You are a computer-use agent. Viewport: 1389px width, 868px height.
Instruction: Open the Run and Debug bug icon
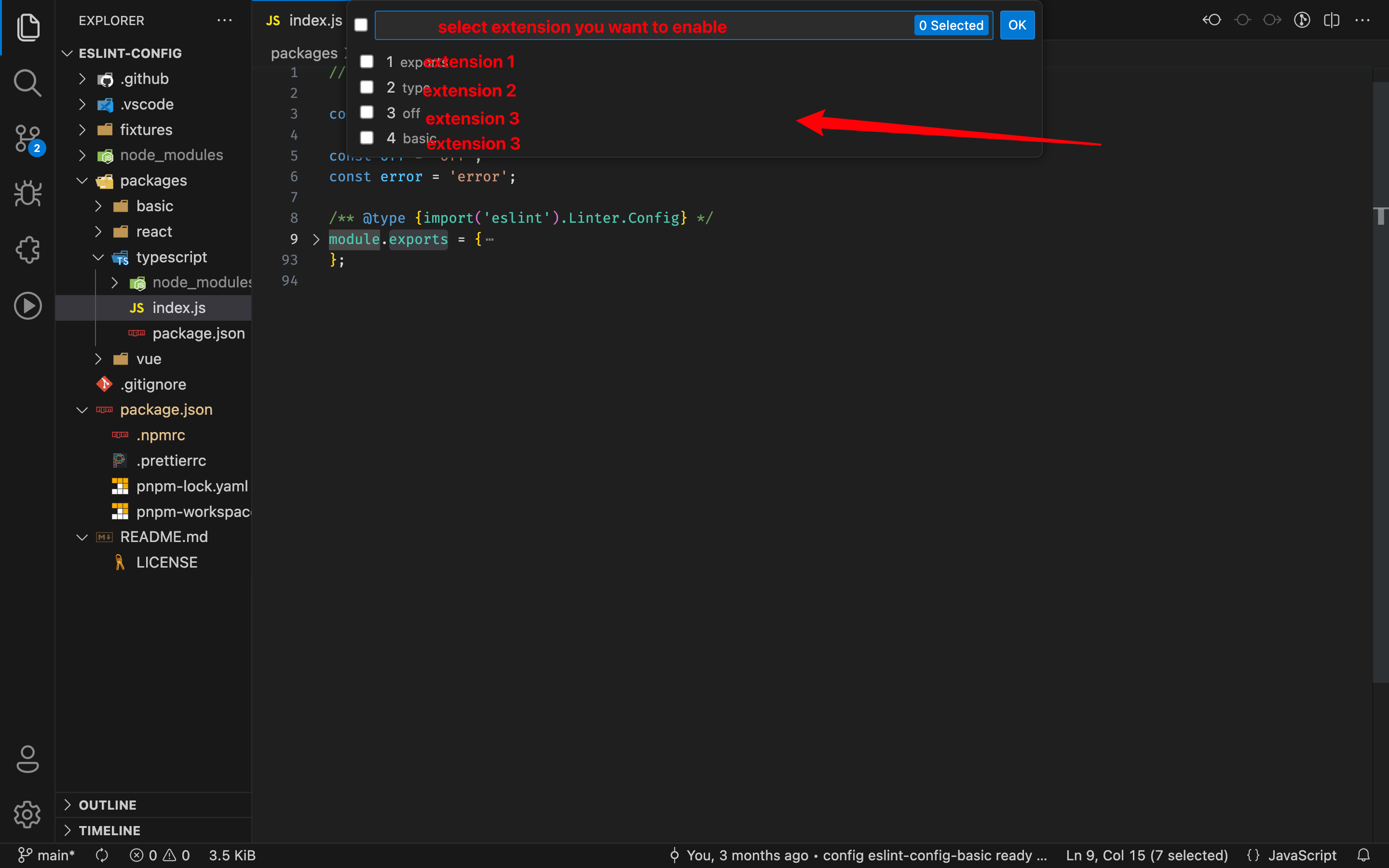pyautogui.click(x=27, y=193)
